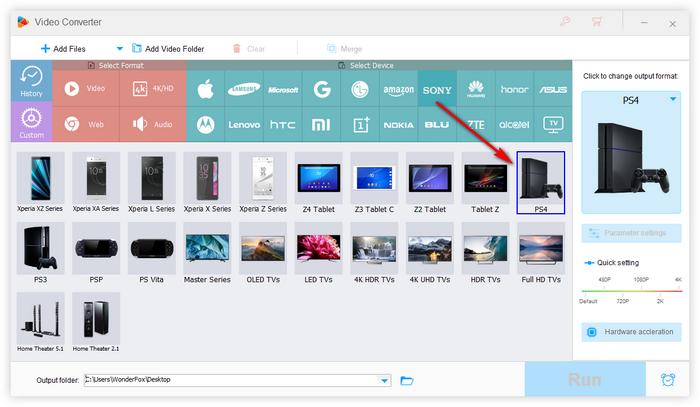Expand the output folder path dropdown
This screenshot has height=407, width=700.
point(384,380)
